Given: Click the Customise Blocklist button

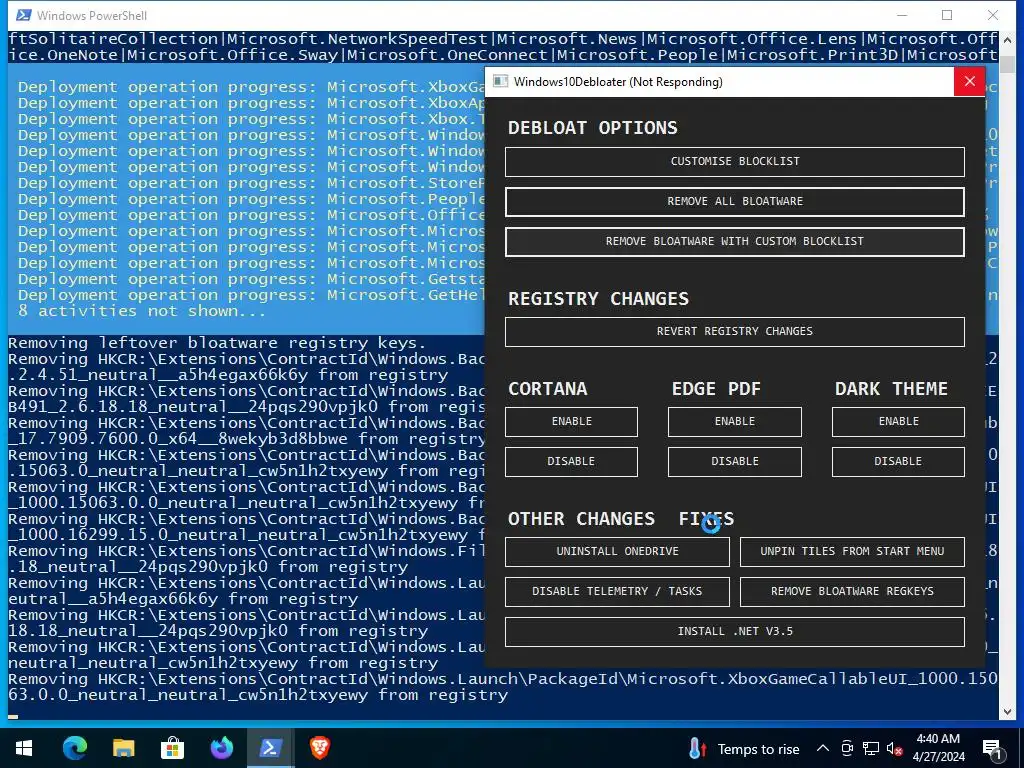Looking at the screenshot, I should (735, 161).
